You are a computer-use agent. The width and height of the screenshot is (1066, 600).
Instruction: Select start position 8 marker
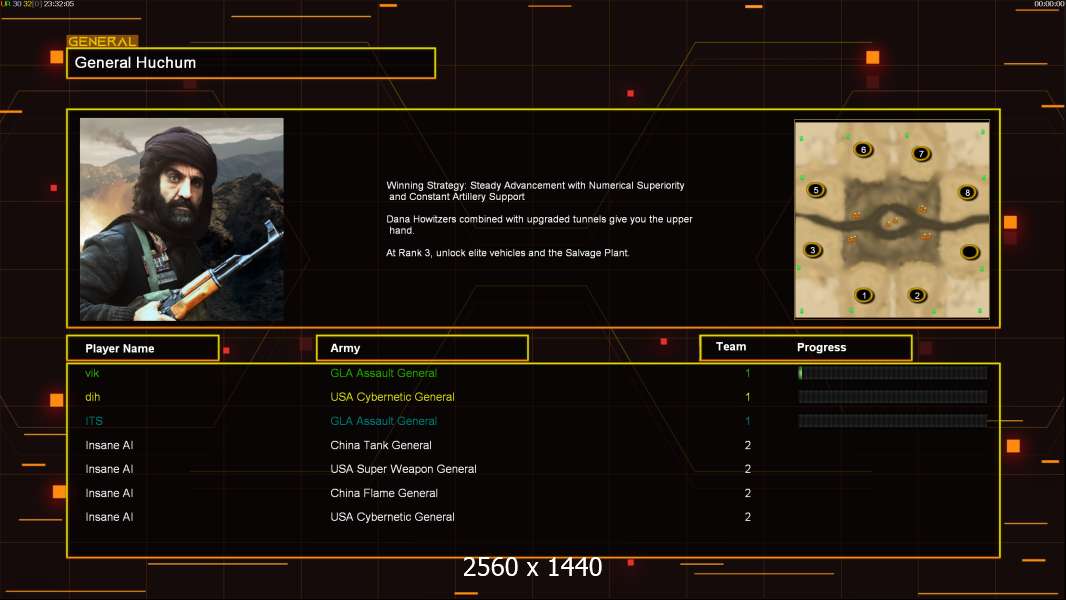[x=967, y=192]
